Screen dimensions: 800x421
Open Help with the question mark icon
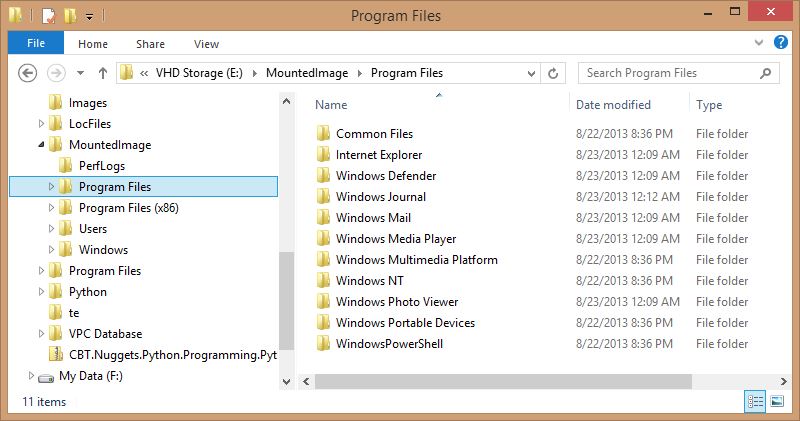781,42
